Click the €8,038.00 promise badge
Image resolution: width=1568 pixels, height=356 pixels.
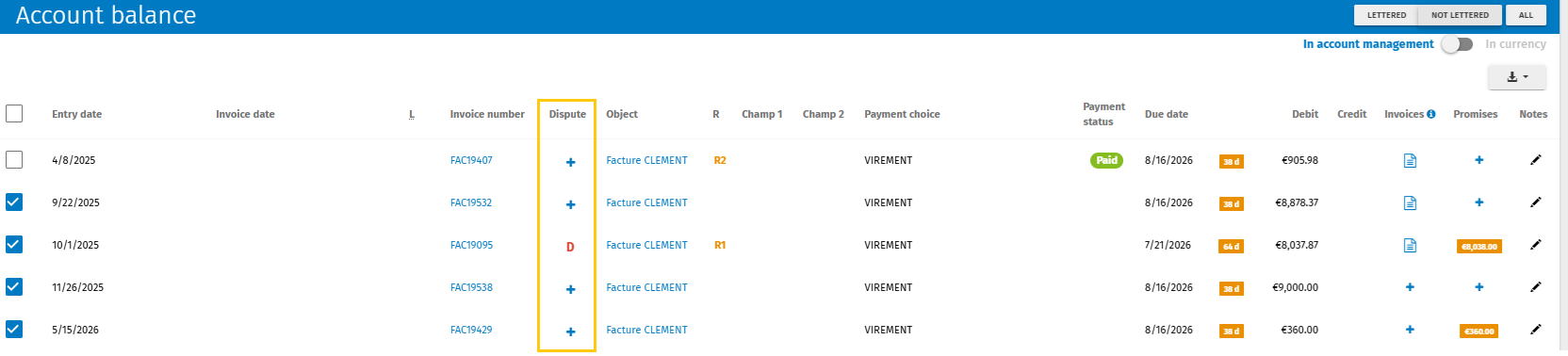(x=1478, y=247)
